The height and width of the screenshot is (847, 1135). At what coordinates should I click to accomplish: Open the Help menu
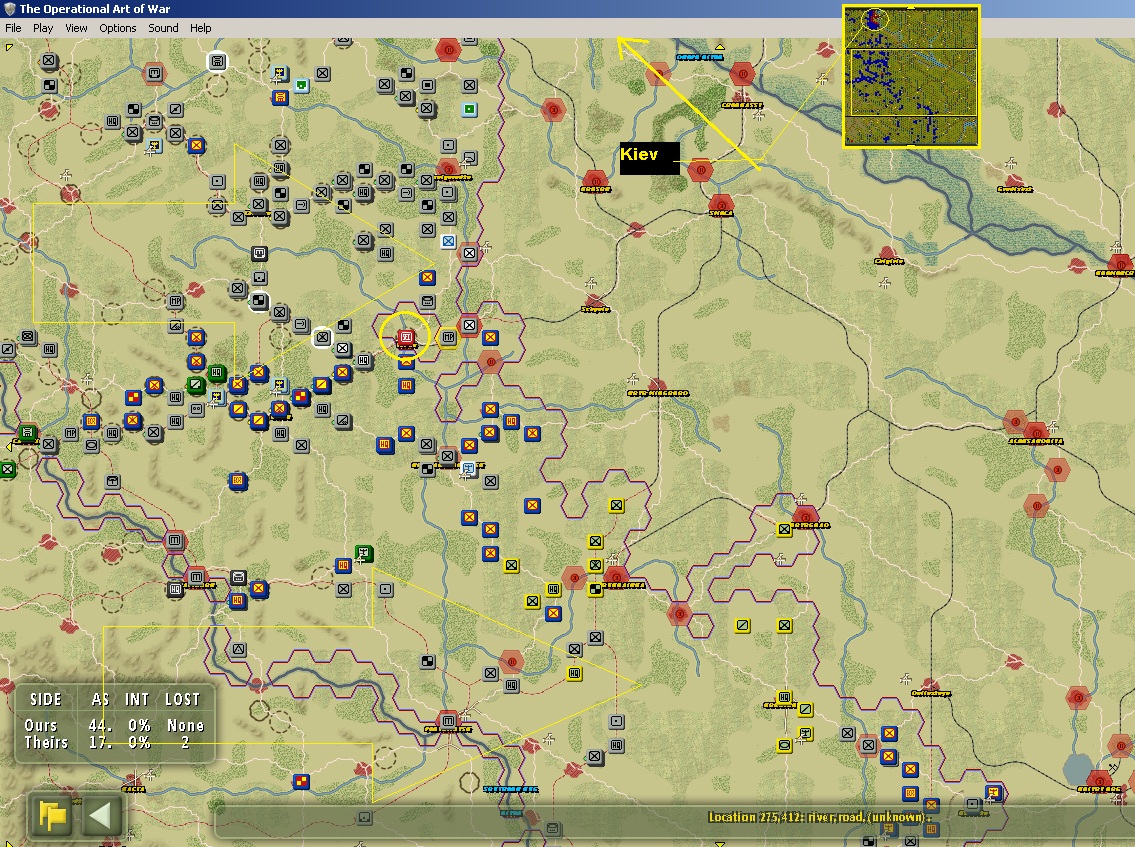click(201, 28)
